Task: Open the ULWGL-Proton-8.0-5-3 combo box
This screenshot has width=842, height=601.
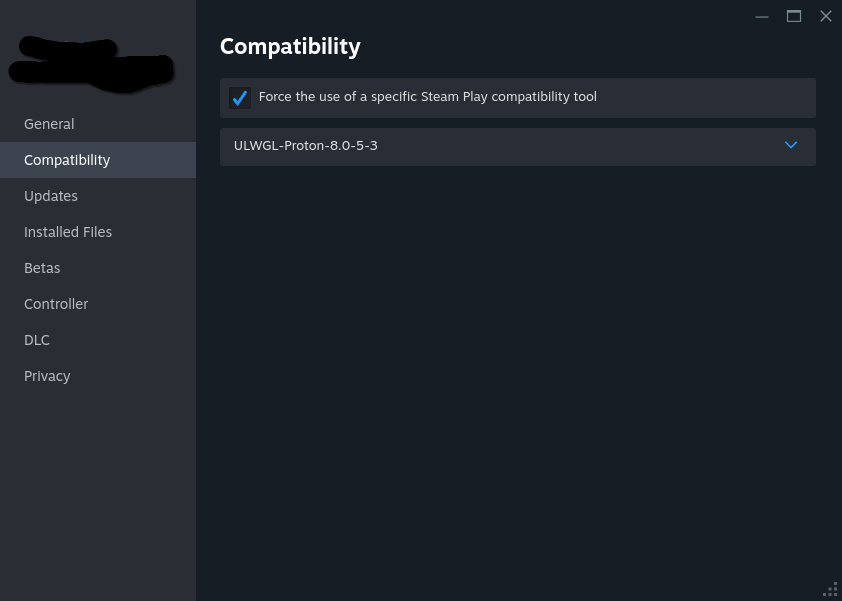Action: tap(500, 146)
